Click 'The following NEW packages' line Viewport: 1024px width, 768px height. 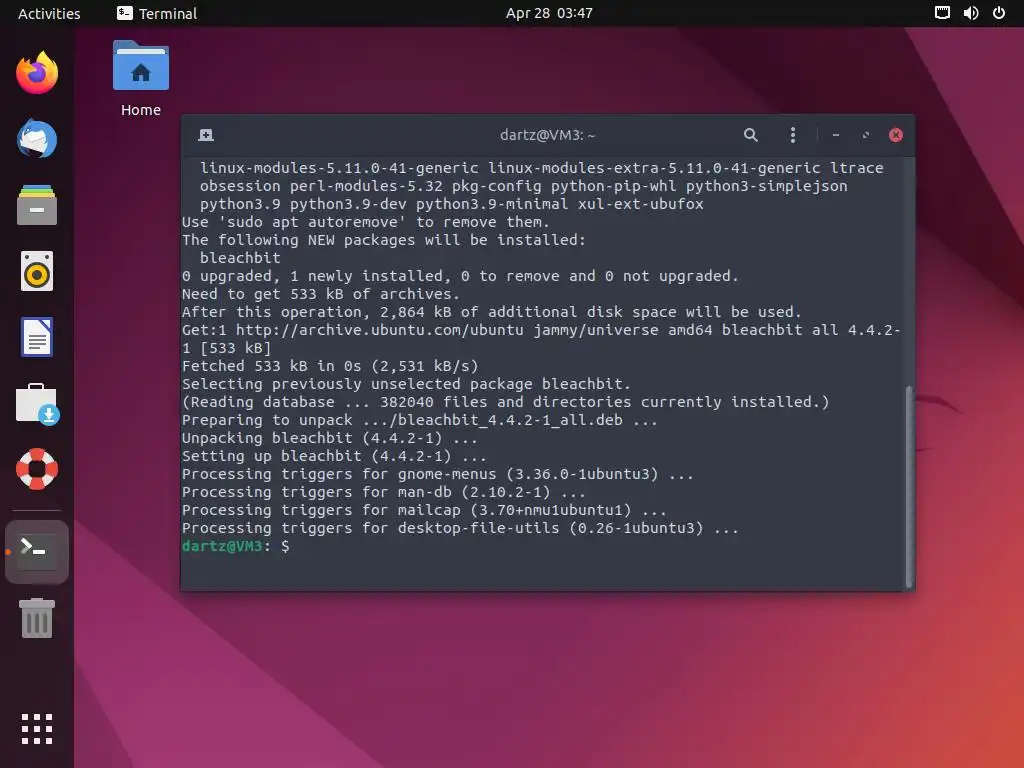point(384,240)
